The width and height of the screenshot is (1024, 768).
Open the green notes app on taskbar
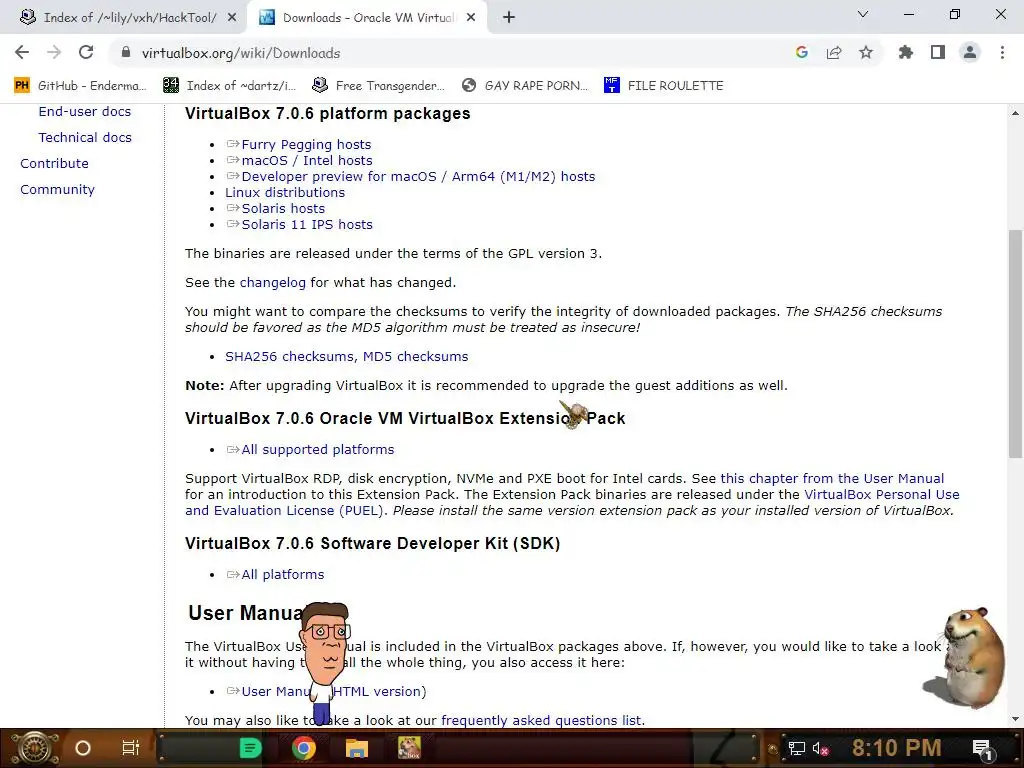tap(250, 748)
